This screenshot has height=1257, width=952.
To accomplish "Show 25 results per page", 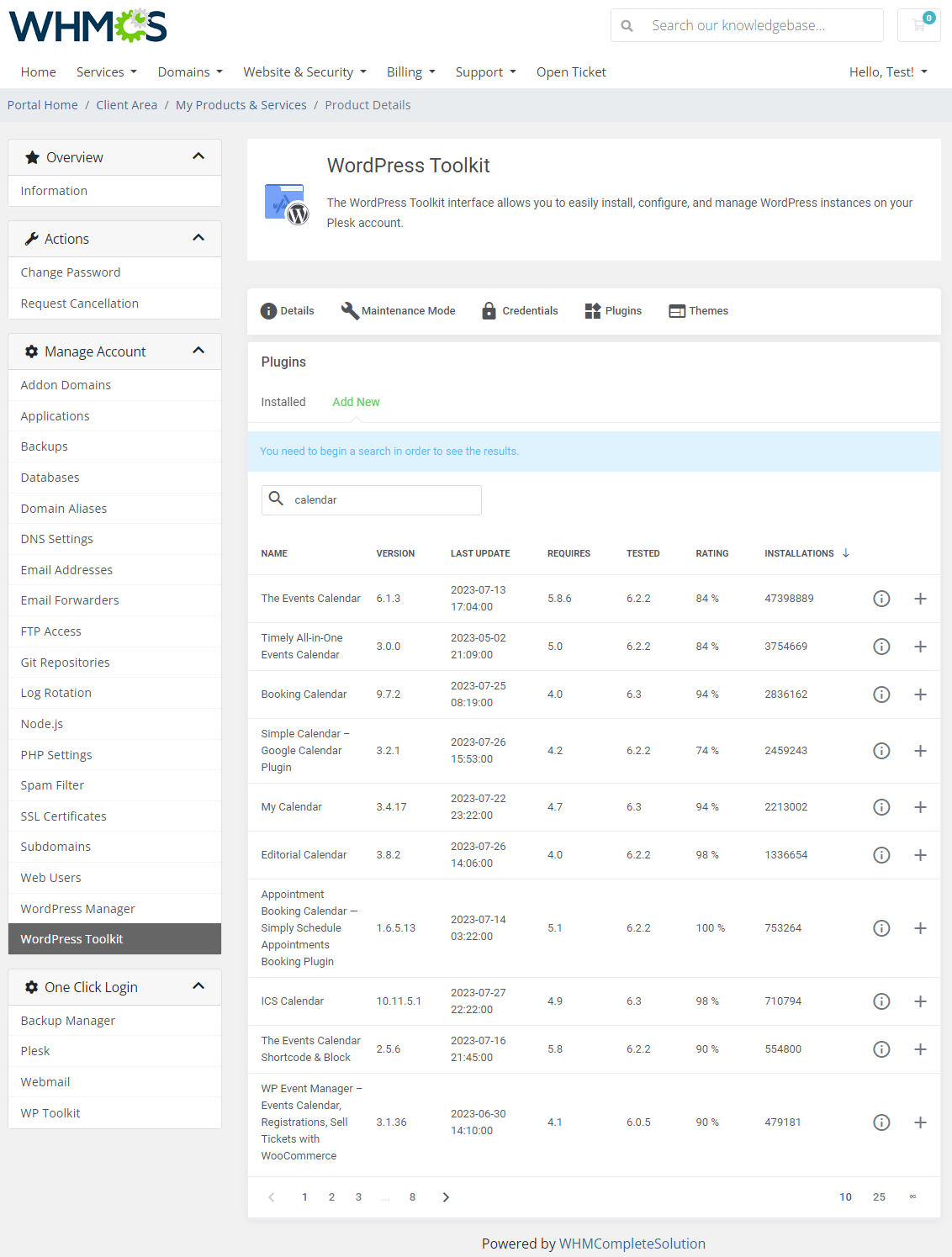I will (879, 1197).
